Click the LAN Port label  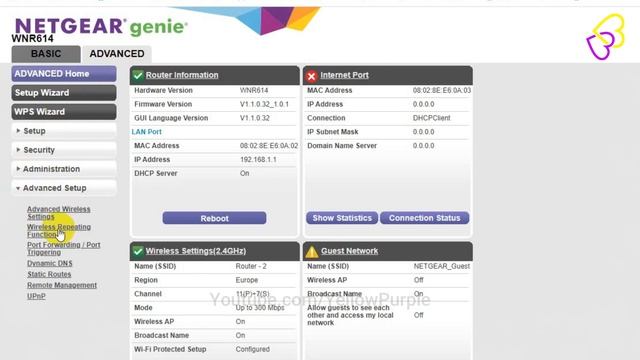147,132
